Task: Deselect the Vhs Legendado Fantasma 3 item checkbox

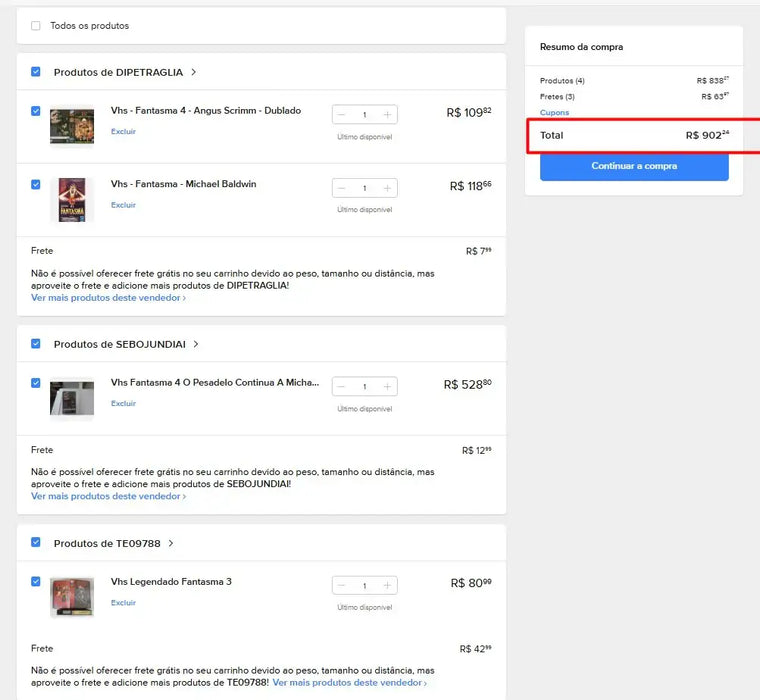Action: coord(36,581)
